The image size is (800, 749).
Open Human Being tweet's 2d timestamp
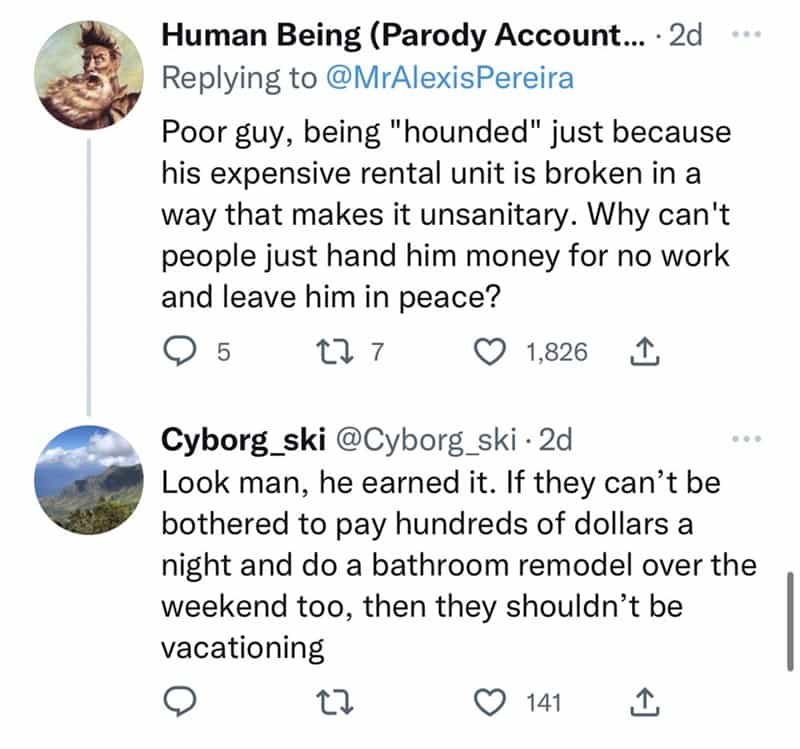pyautogui.click(x=684, y=36)
